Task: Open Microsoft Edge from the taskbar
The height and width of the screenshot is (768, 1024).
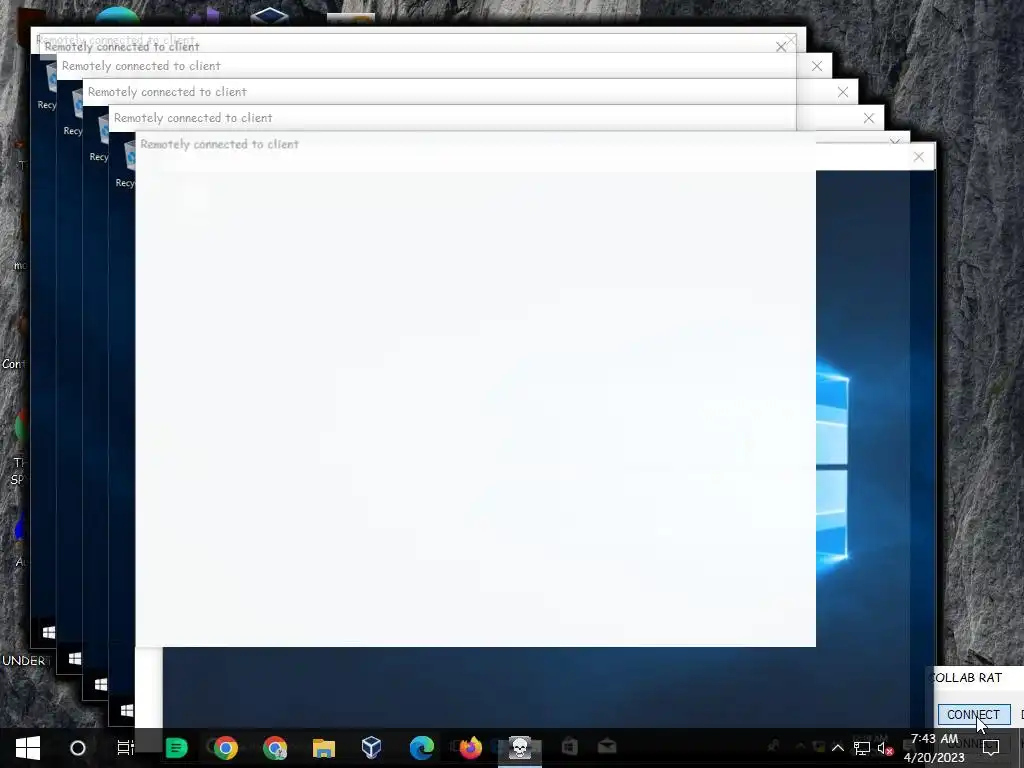Action: [x=422, y=748]
